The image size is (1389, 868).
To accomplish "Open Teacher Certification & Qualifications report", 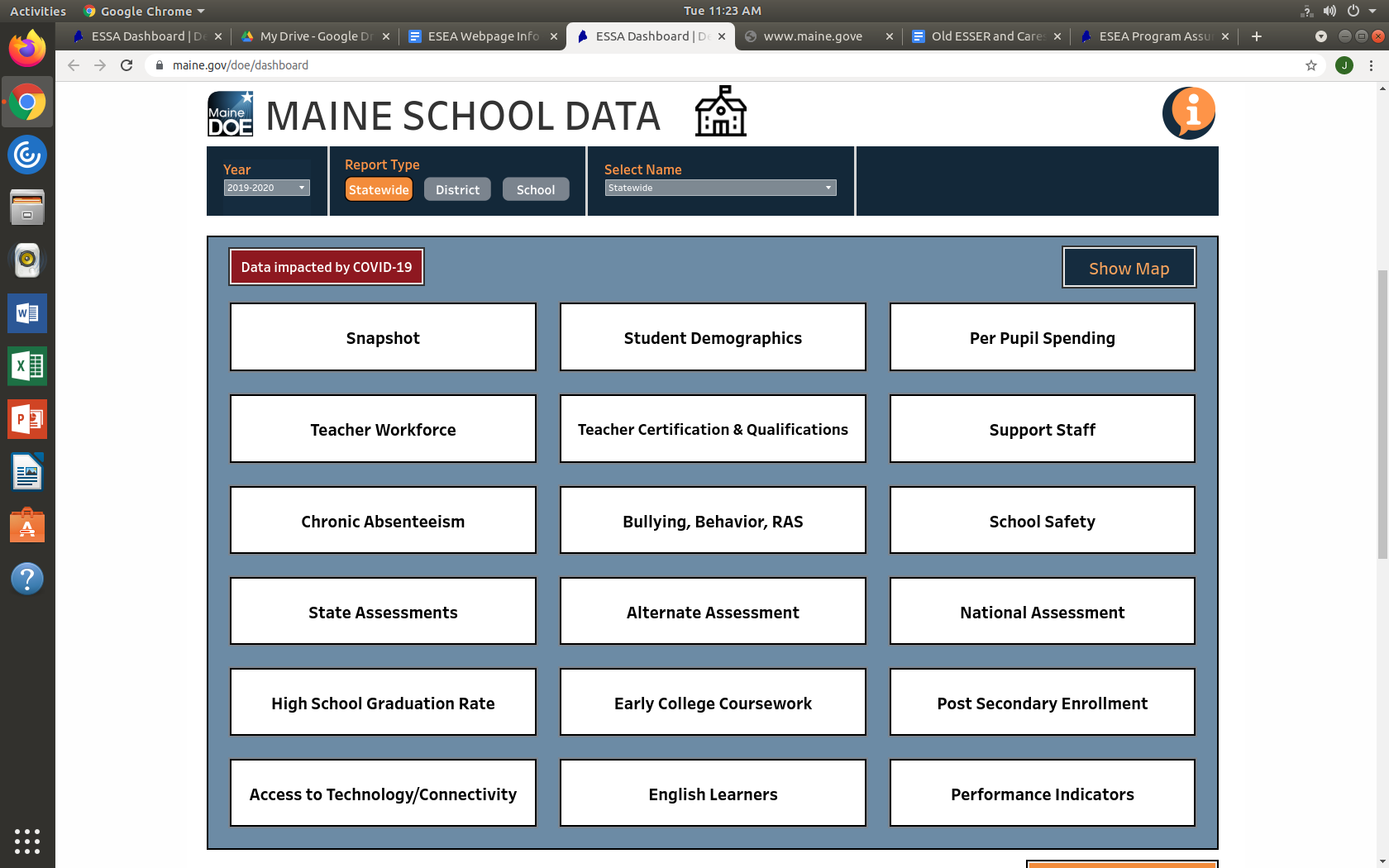I will [x=713, y=429].
